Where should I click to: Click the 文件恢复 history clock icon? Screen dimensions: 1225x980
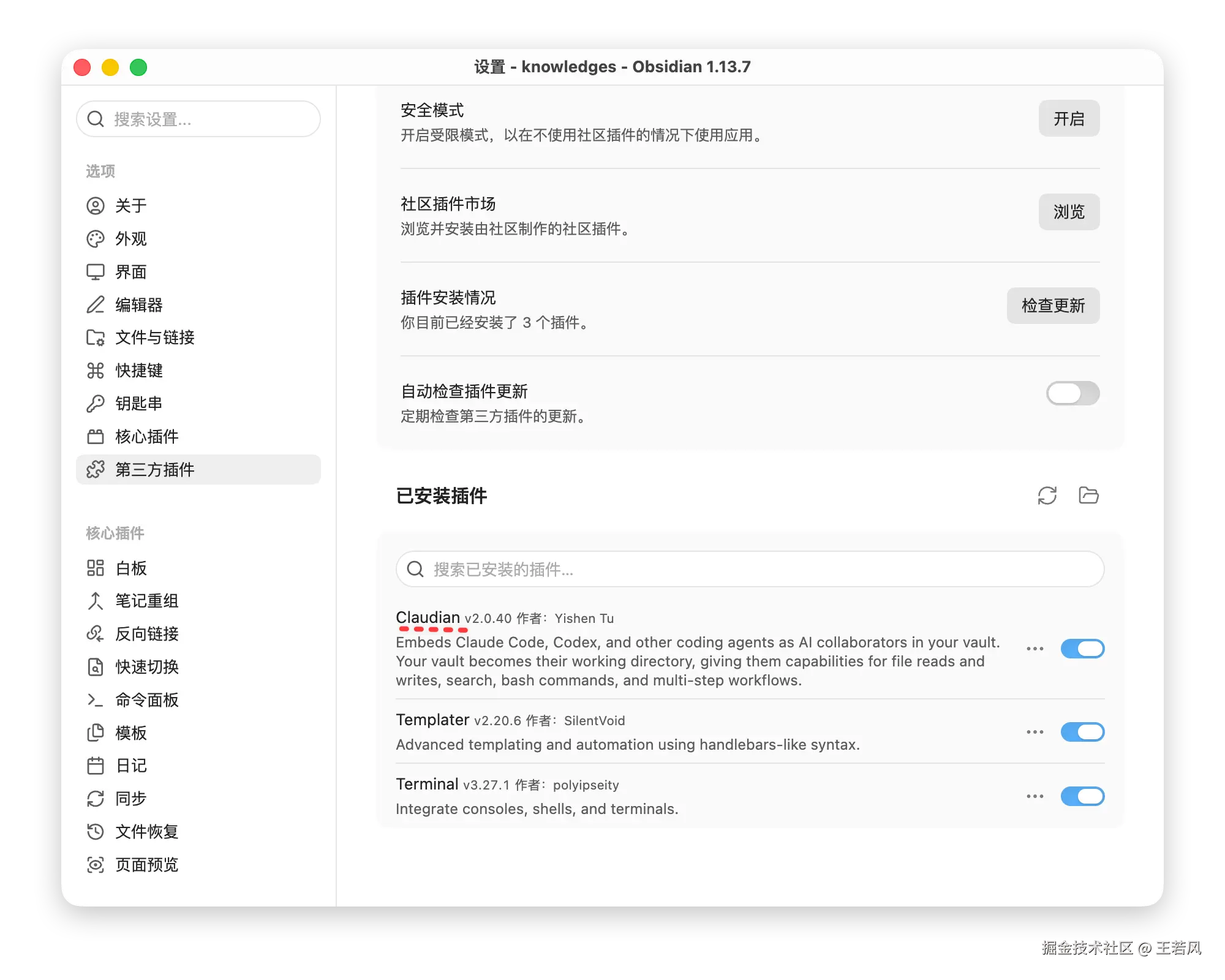pyautogui.click(x=96, y=832)
